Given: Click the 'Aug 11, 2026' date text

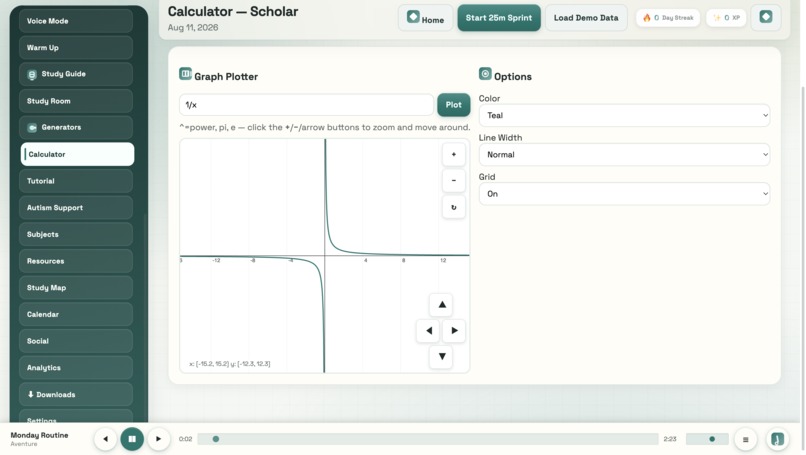Looking at the screenshot, I should click(193, 28).
